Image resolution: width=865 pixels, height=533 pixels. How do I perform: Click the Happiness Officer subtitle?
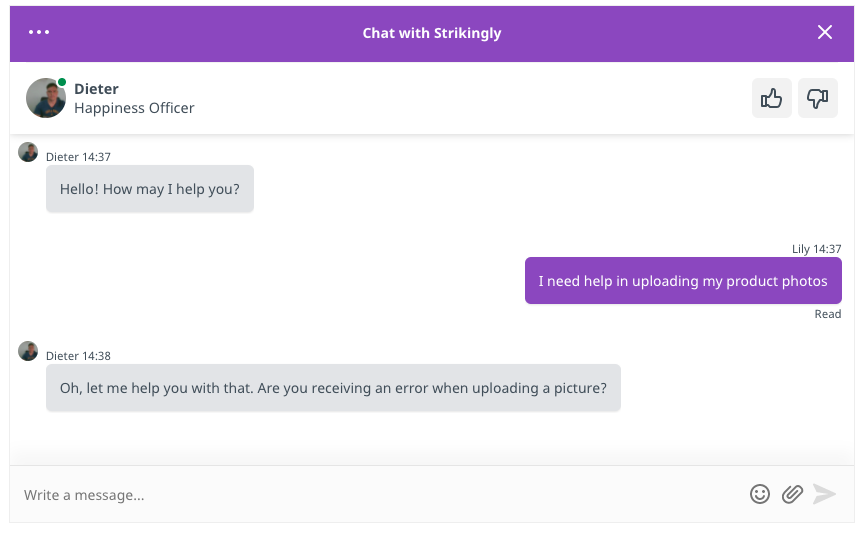(x=134, y=108)
